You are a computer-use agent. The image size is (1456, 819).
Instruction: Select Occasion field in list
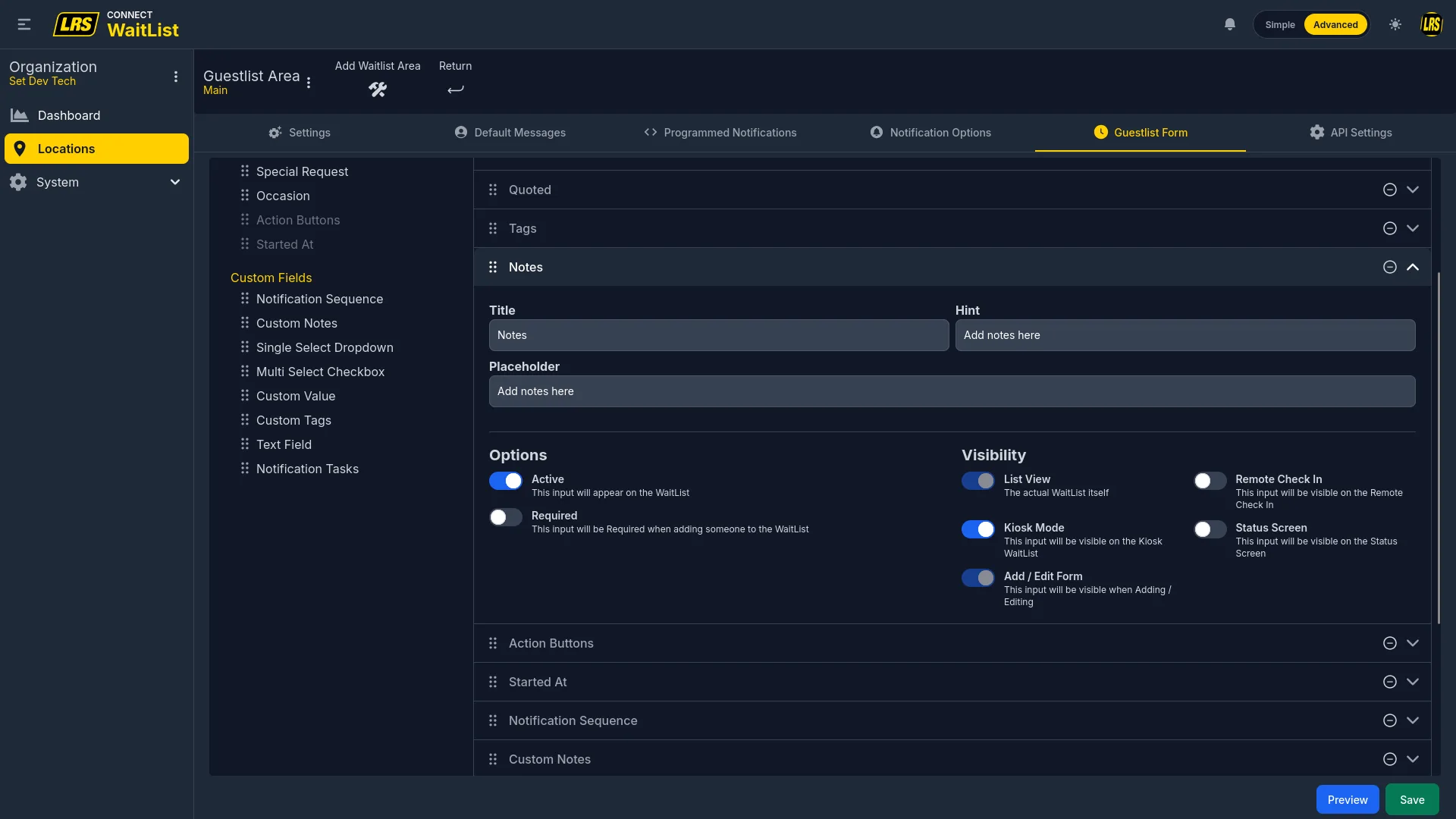[x=283, y=196]
